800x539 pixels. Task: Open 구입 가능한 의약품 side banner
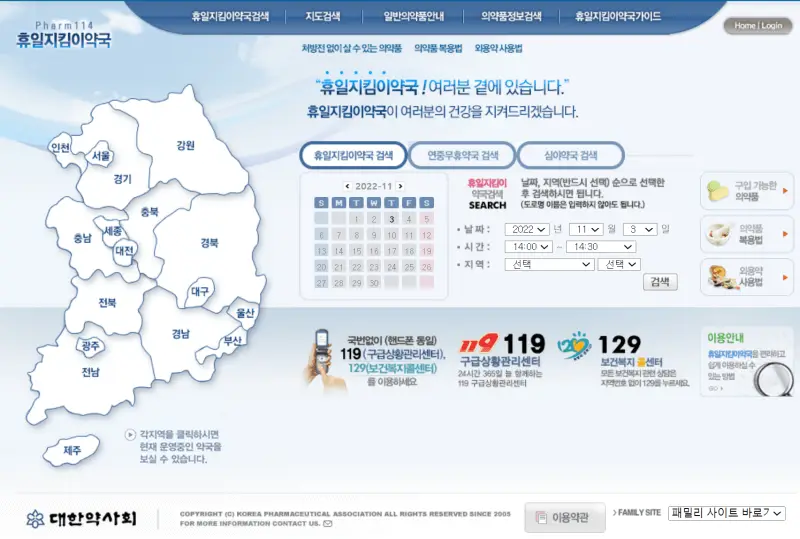point(747,191)
